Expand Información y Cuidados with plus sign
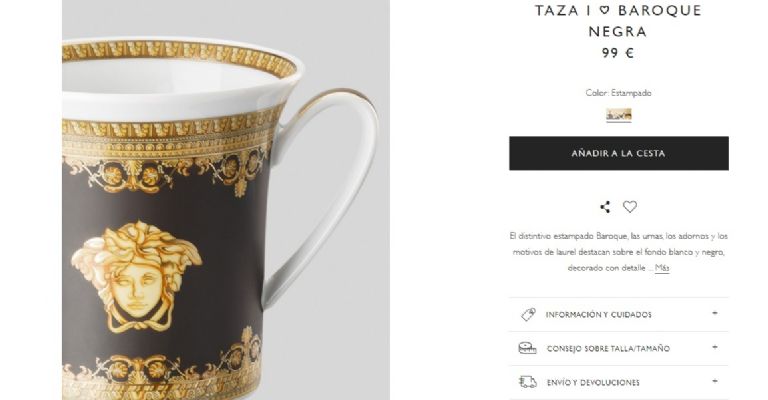The height and width of the screenshot is (400, 768). pyautogui.click(x=715, y=313)
